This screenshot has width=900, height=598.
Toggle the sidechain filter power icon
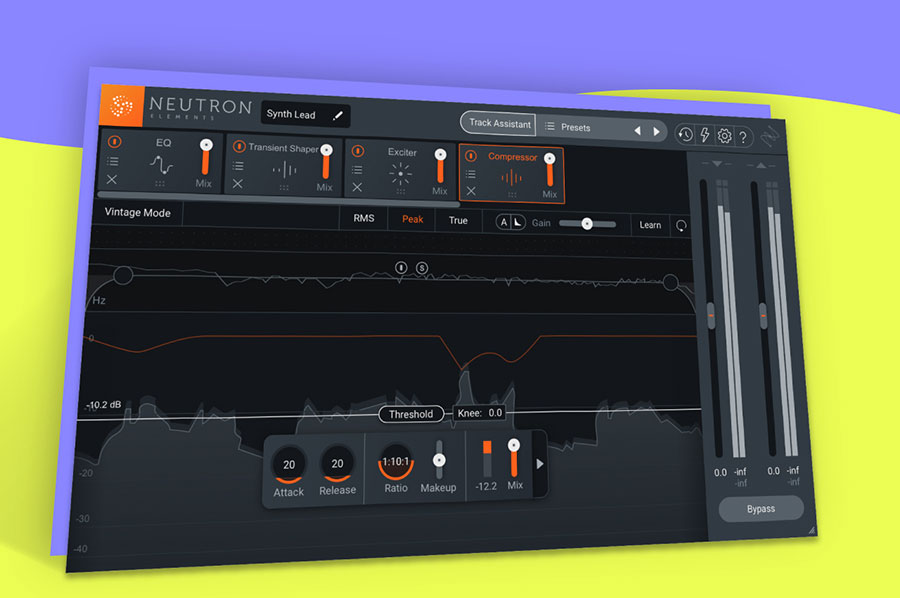point(401,267)
